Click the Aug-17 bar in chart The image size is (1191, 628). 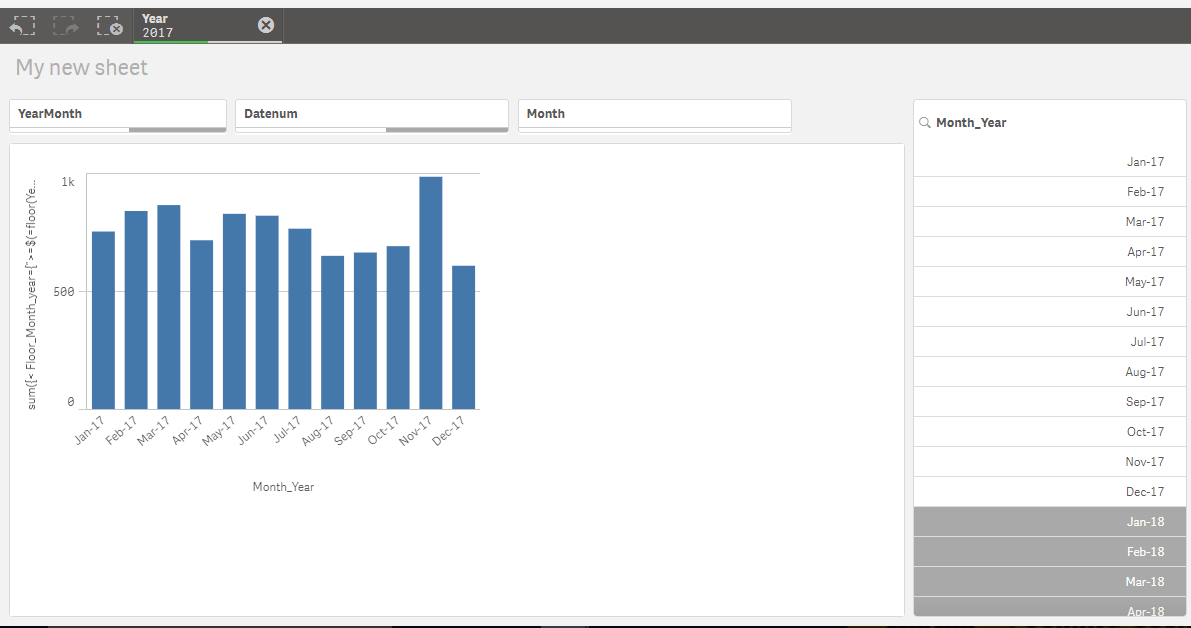point(332,333)
